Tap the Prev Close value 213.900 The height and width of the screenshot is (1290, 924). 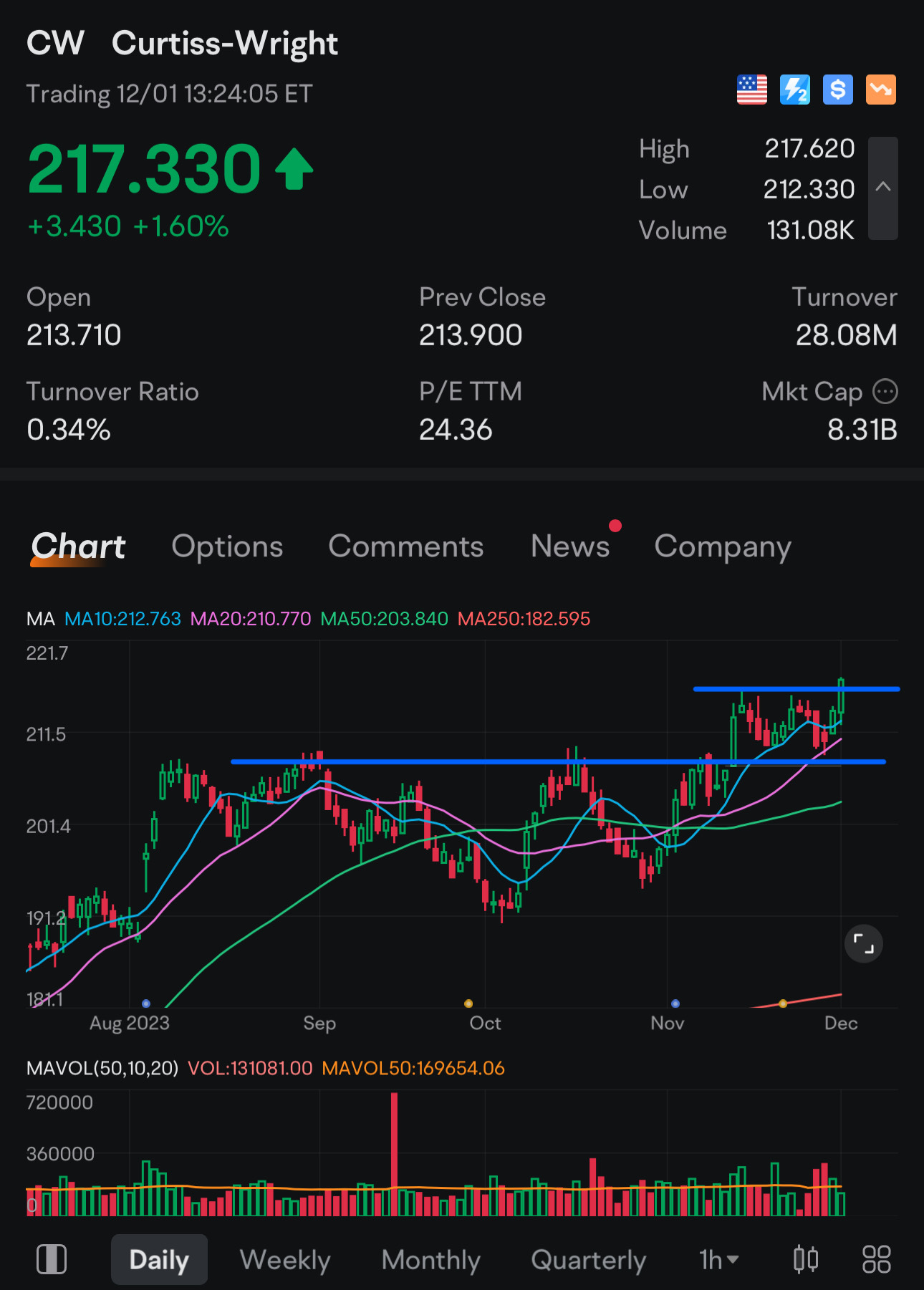(471, 335)
